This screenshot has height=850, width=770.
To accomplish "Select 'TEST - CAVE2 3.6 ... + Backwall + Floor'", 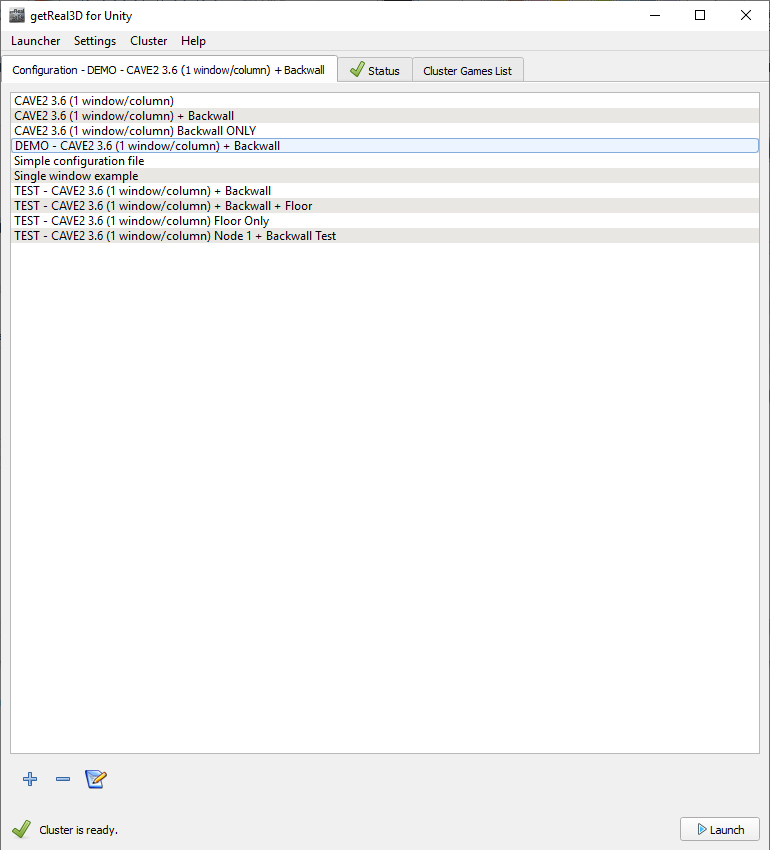I will 384,206.
